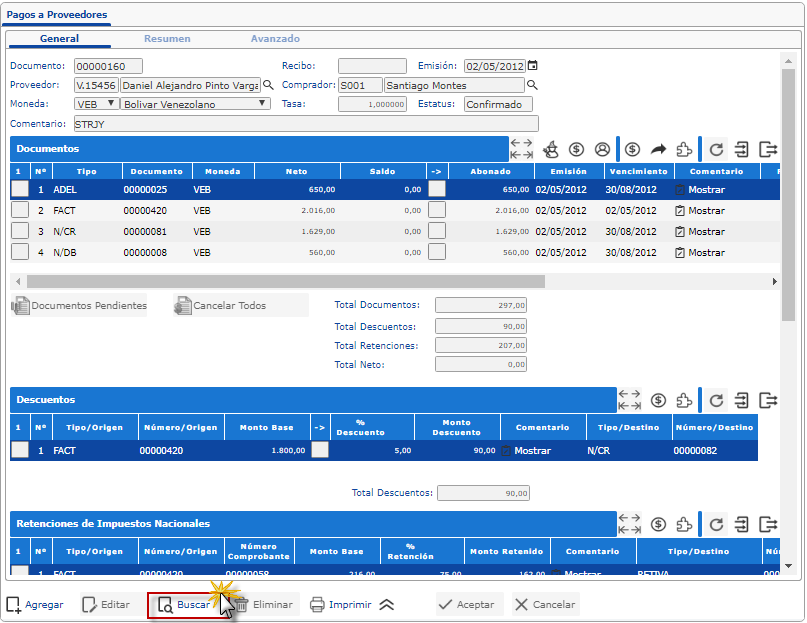Image resolution: width=807 pixels, height=623 pixels.
Task: Click the refresh icon in Documentos toolbar
Action: [x=716, y=149]
